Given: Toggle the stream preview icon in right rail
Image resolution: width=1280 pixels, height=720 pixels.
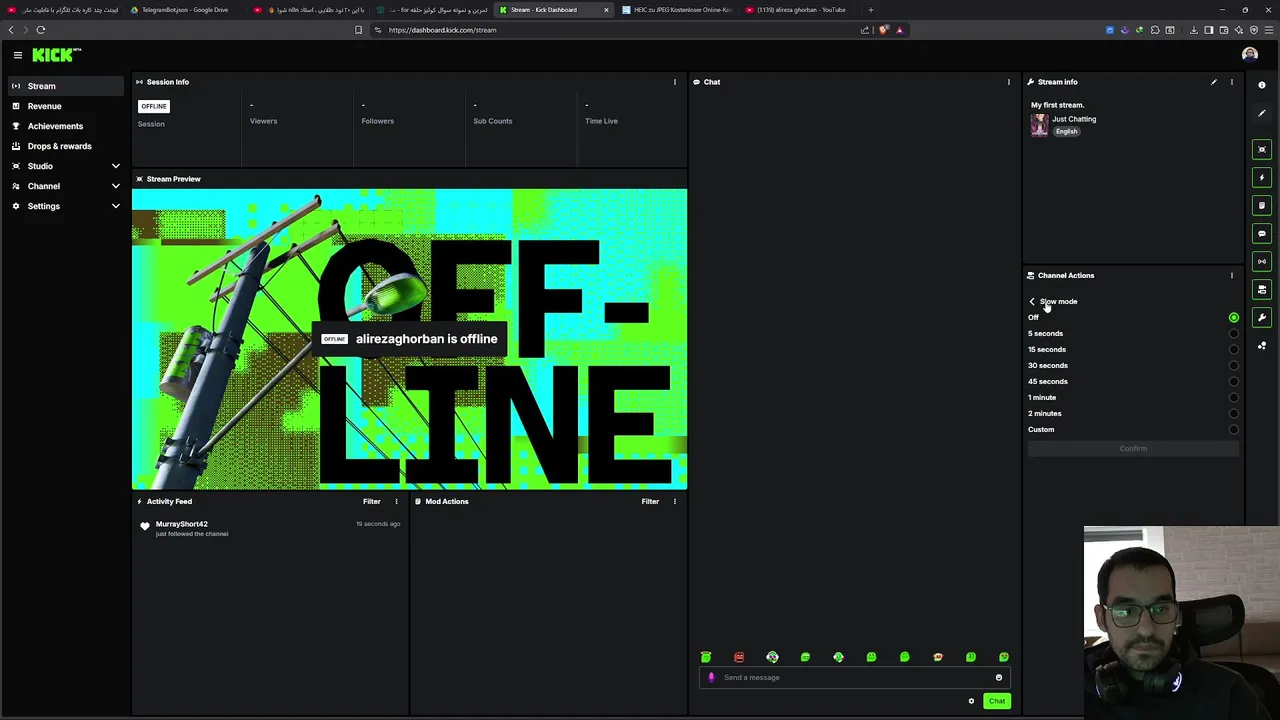Looking at the screenshot, I should tap(1262, 149).
